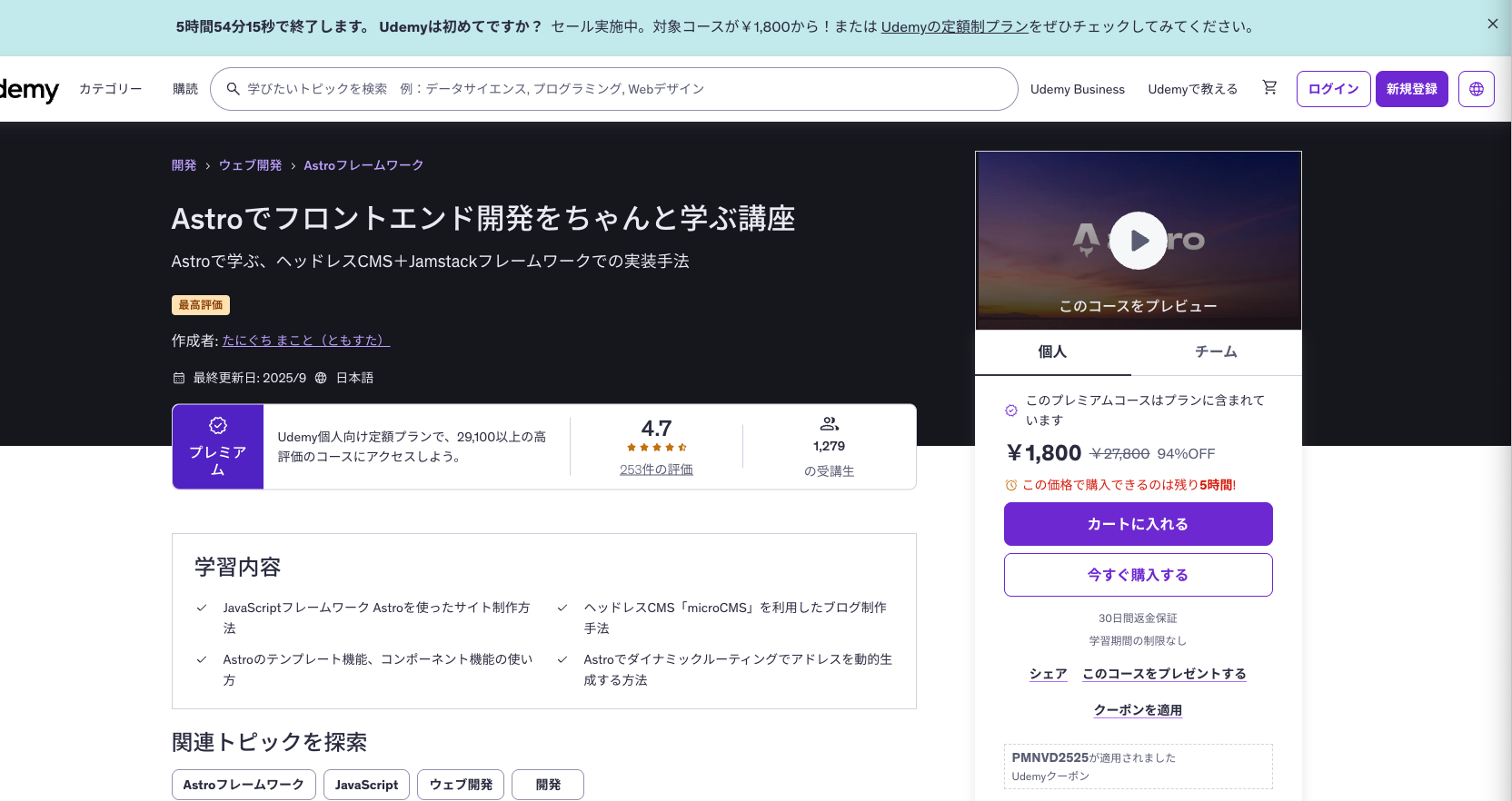The width and height of the screenshot is (1512, 801).
Task: Open Udemyで教える
Action: 1192,89
